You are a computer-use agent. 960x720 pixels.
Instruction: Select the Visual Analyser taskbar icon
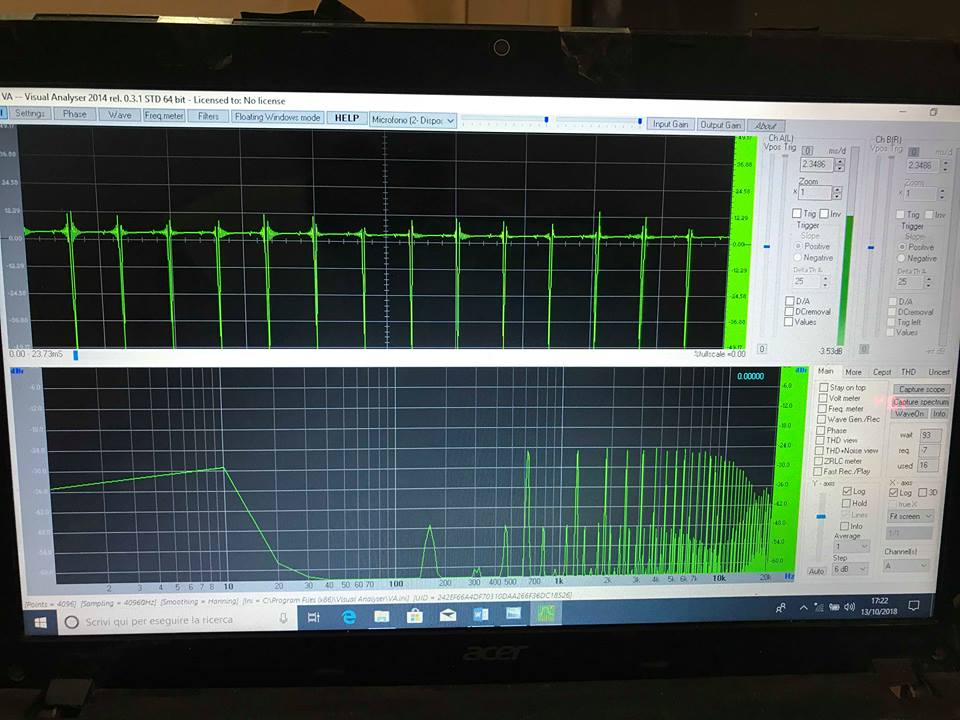coord(546,613)
